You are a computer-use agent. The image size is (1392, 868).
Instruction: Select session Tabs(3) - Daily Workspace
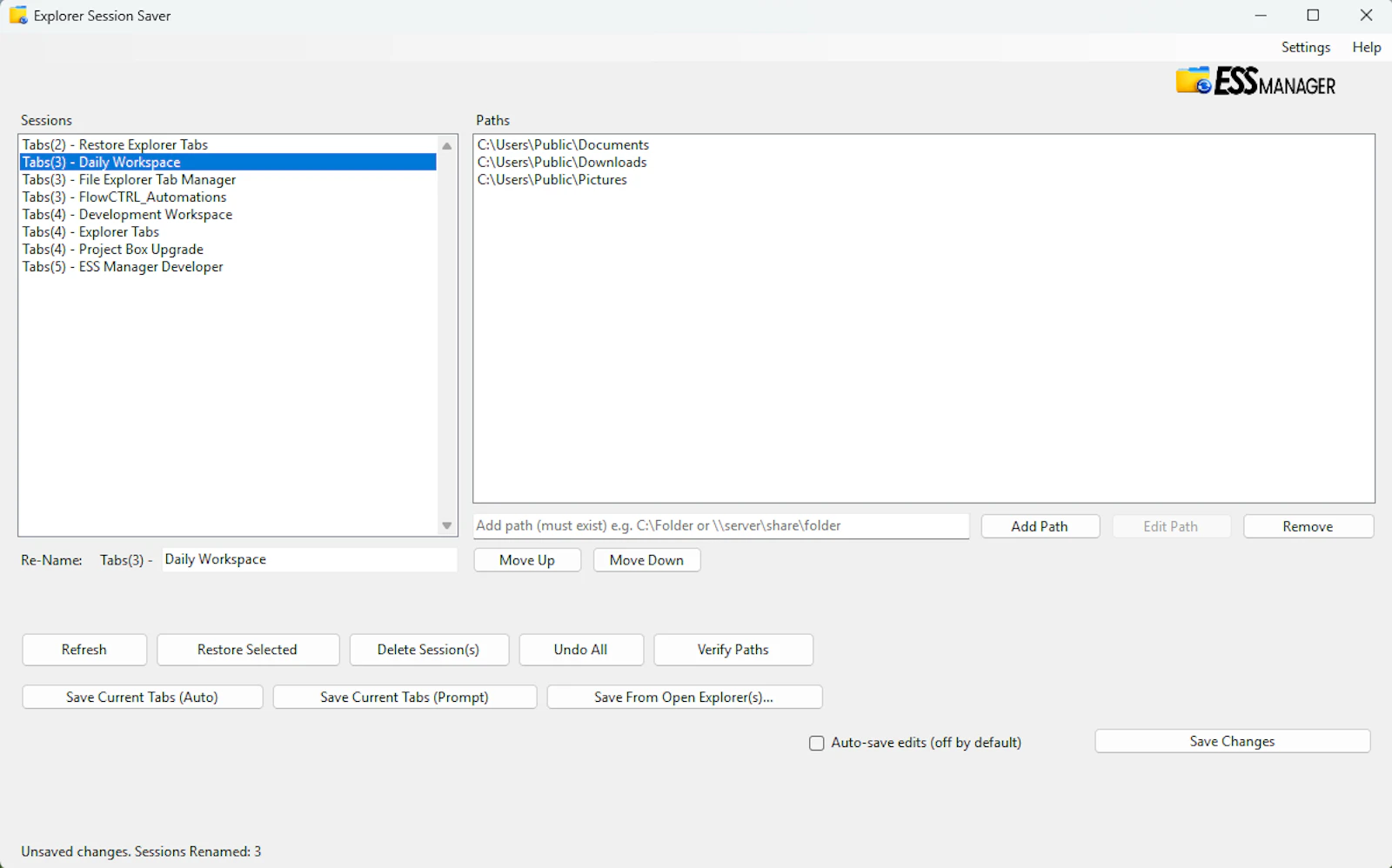click(x=228, y=162)
